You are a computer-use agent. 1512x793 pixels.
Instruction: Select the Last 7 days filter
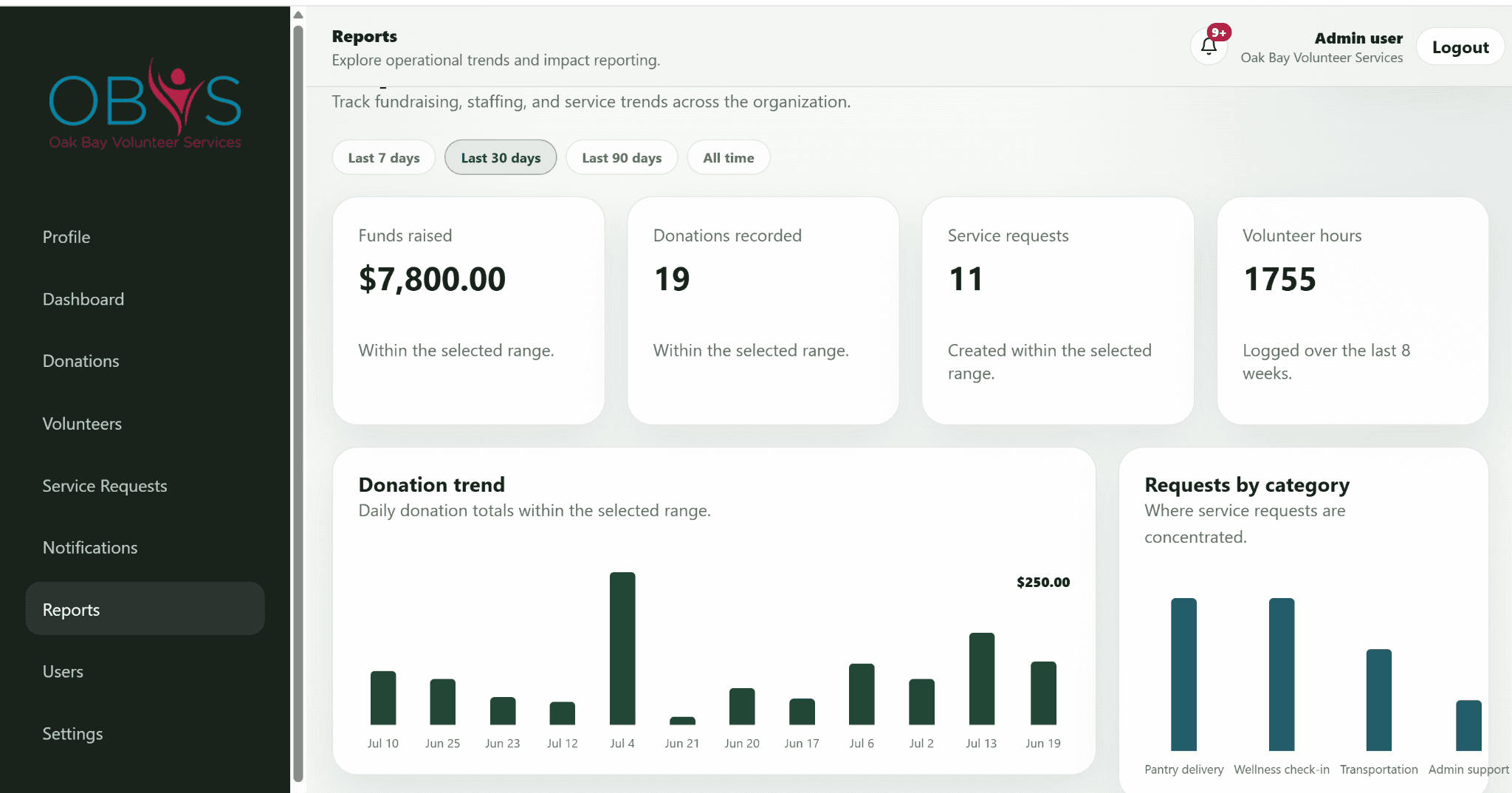384,158
